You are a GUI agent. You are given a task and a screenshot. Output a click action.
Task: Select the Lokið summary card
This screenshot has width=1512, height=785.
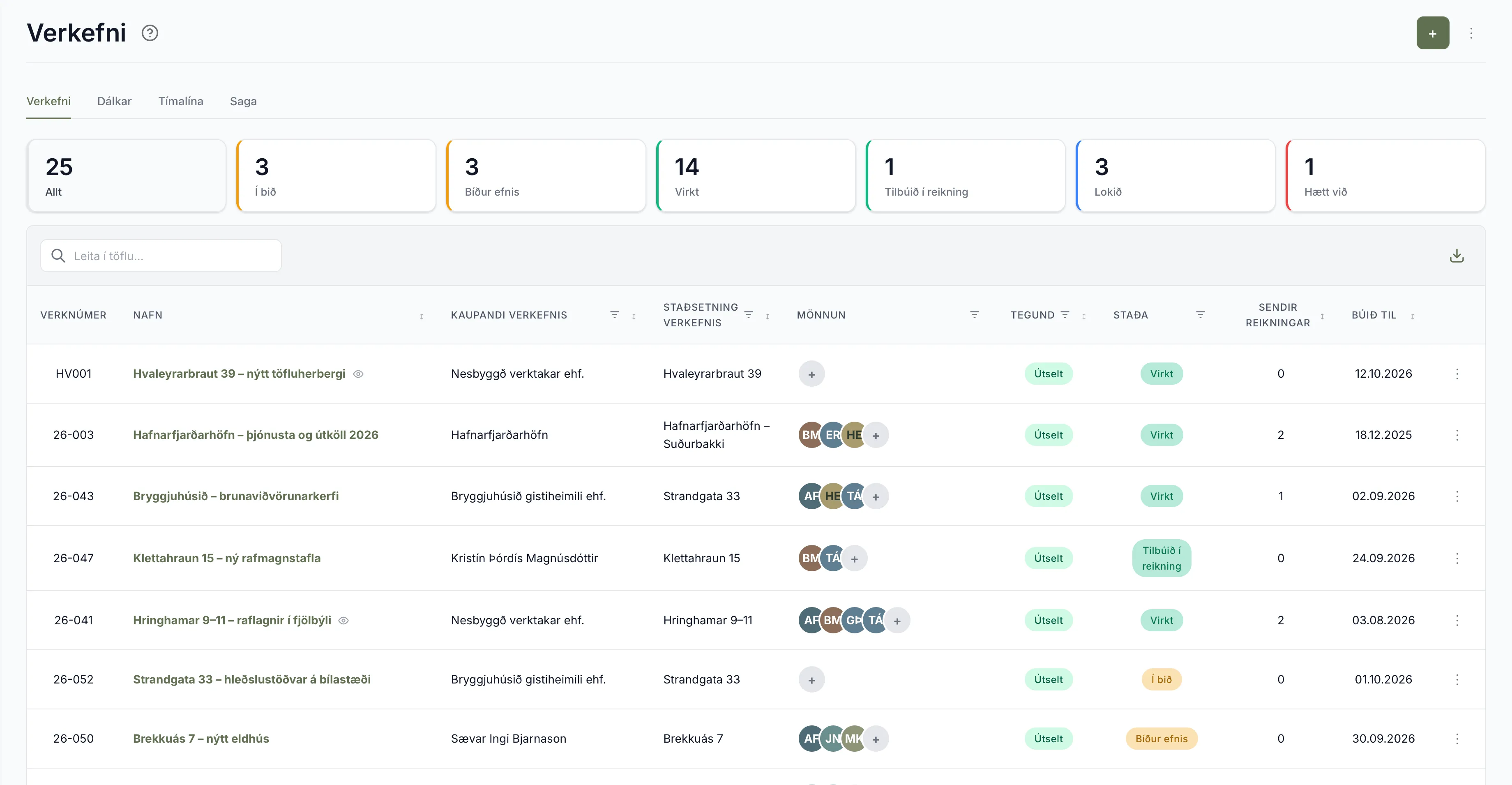click(x=1175, y=175)
